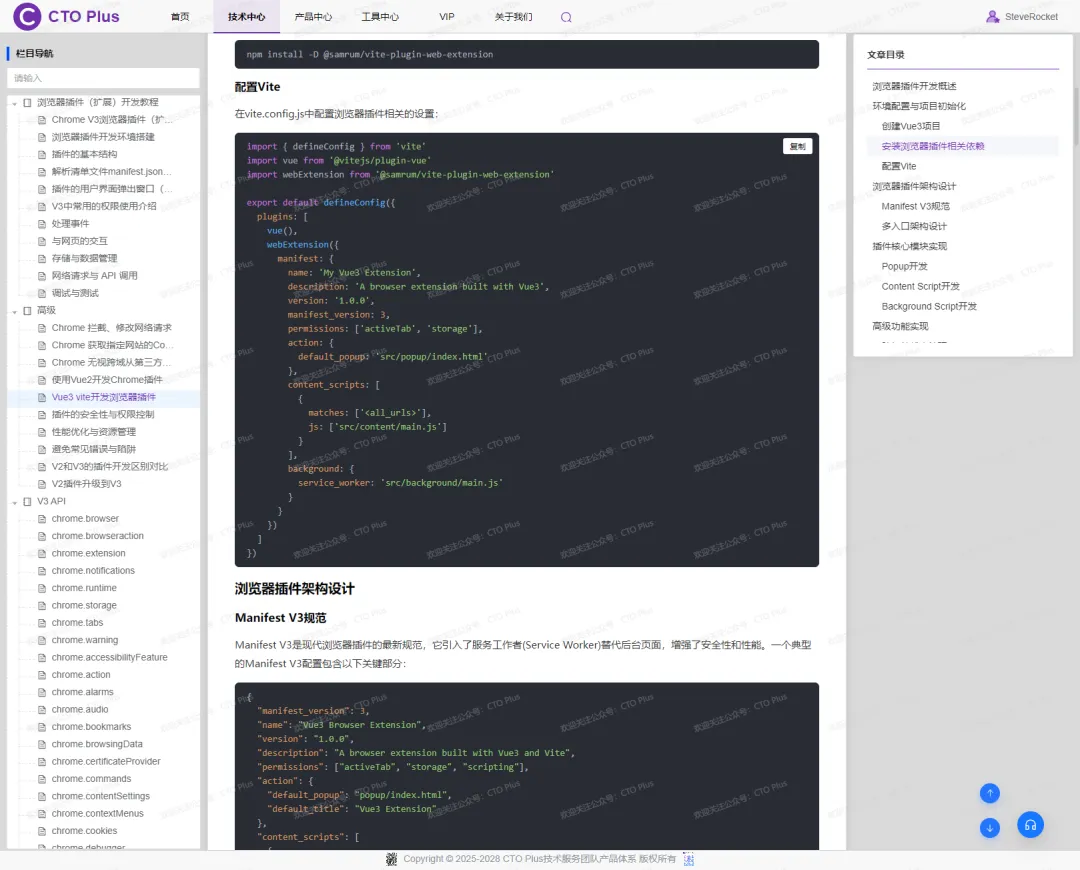
Task: Jump to 多入口架构设计 in contents
Action: click(914, 226)
